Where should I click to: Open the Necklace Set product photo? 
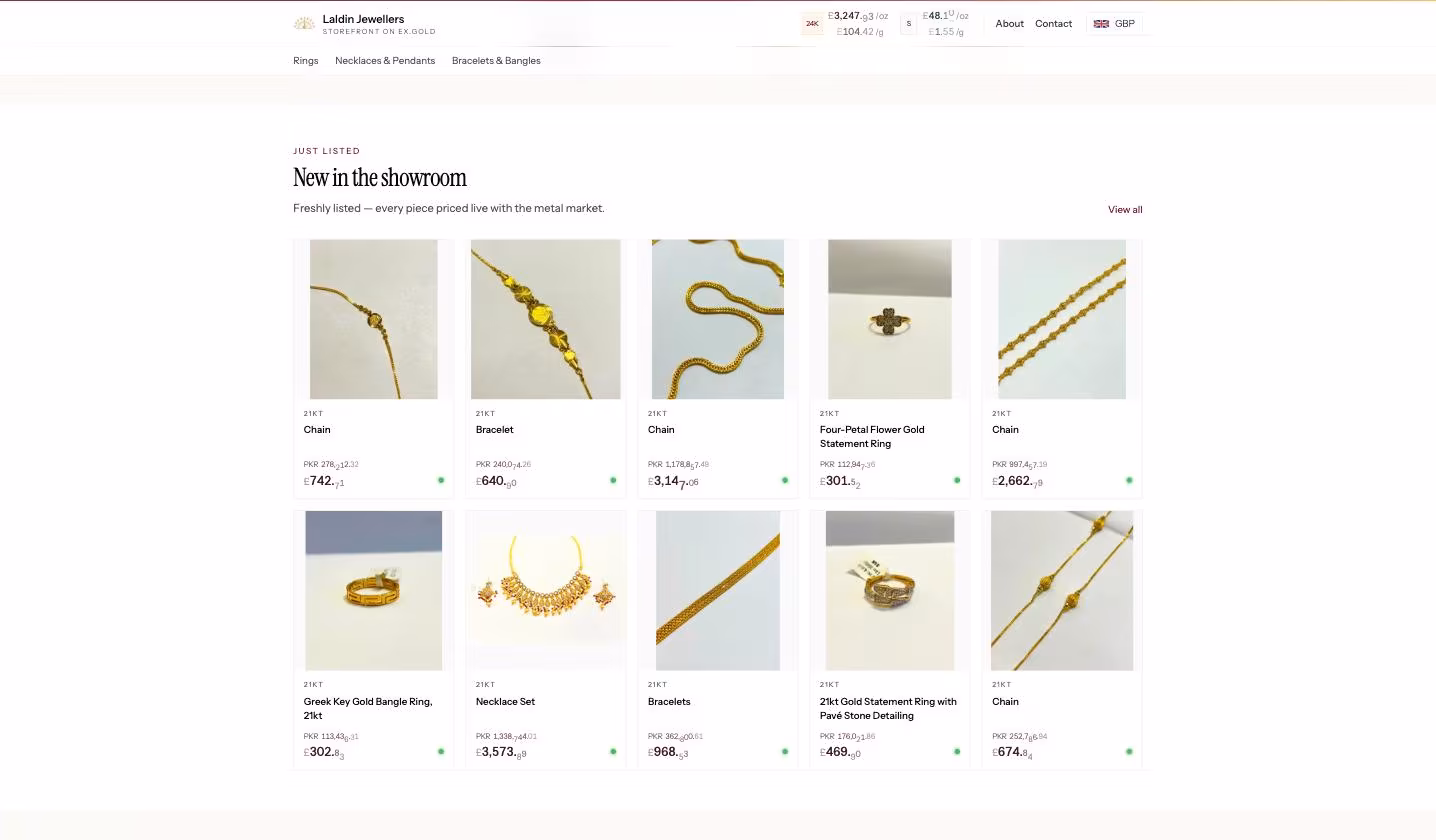point(546,591)
